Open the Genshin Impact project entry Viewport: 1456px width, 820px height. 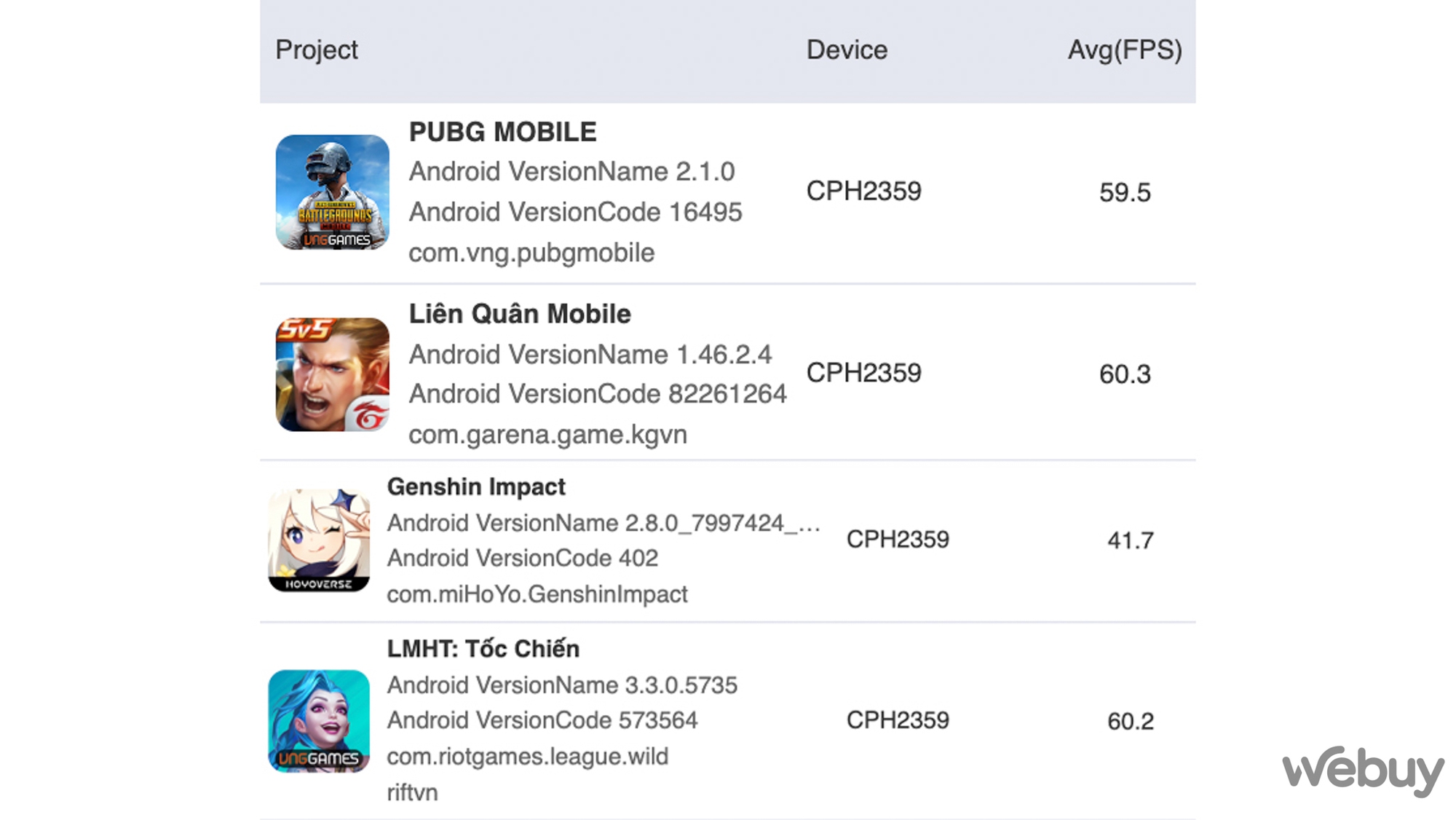tap(477, 486)
